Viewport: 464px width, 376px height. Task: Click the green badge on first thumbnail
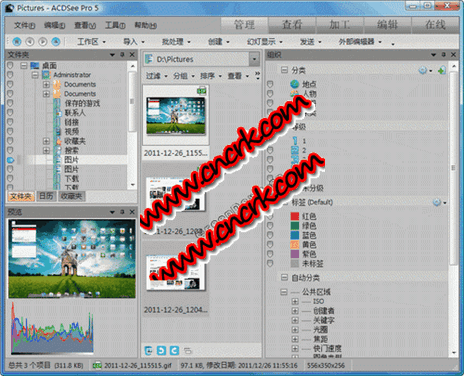tap(201, 90)
